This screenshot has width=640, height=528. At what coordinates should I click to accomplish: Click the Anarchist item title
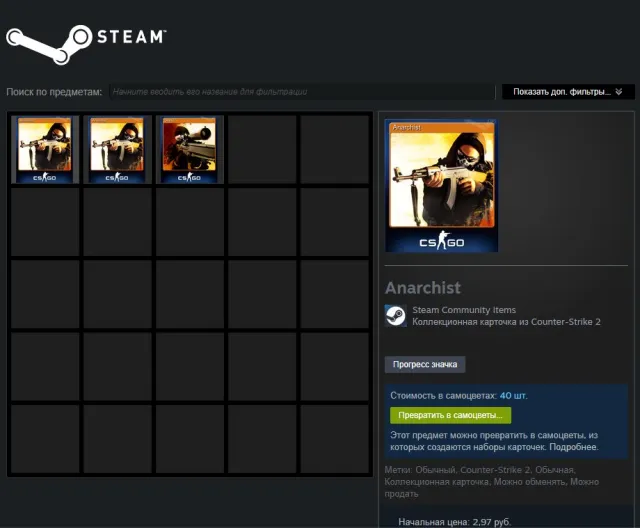click(x=423, y=288)
